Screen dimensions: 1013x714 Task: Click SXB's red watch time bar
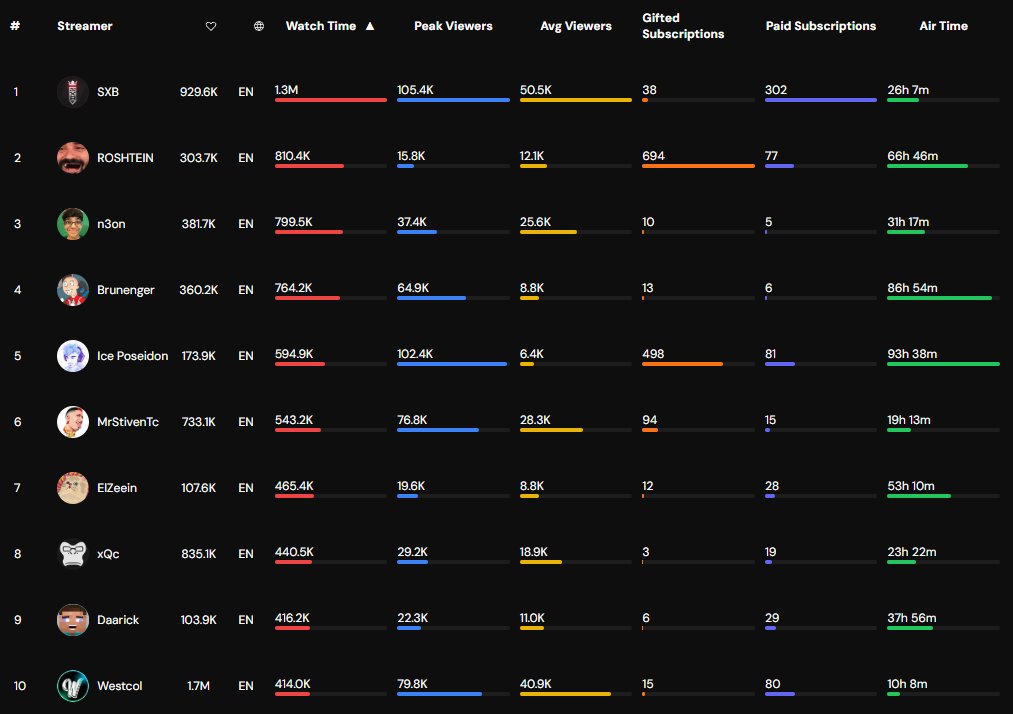coord(331,100)
